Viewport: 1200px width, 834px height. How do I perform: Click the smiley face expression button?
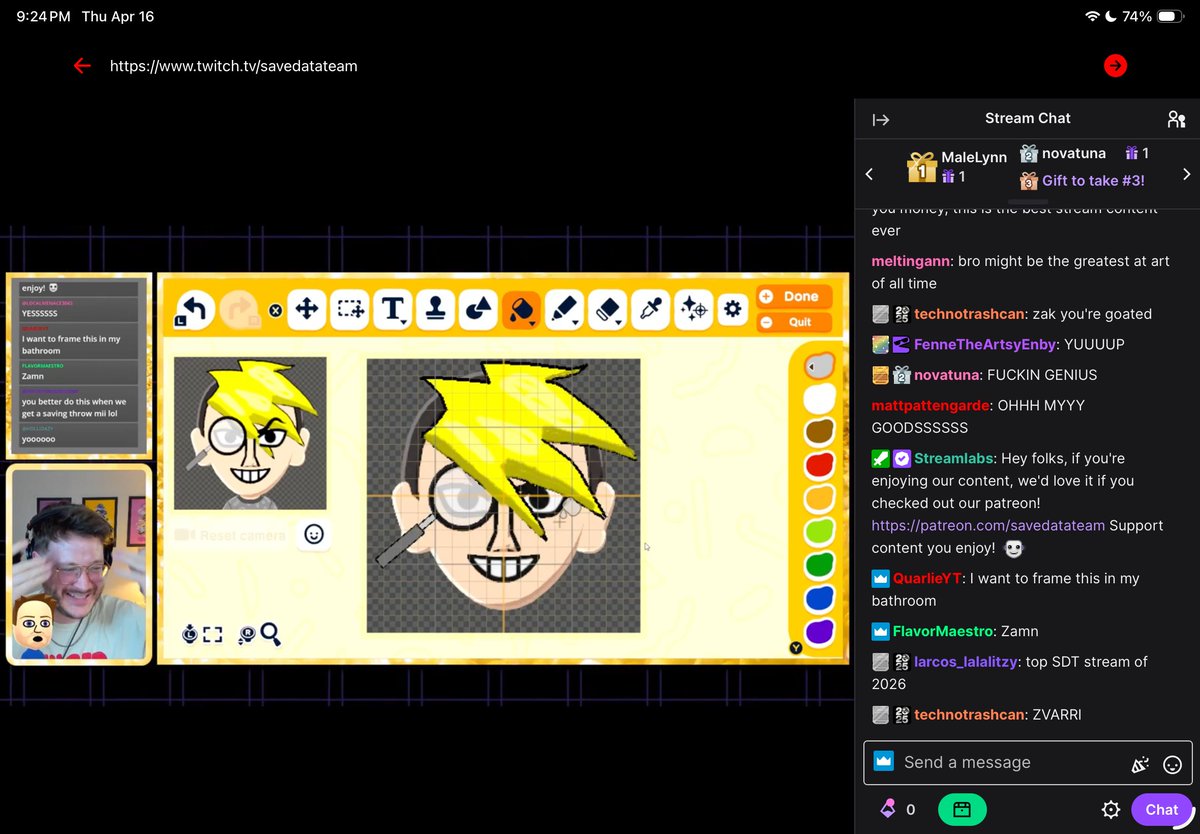[314, 535]
